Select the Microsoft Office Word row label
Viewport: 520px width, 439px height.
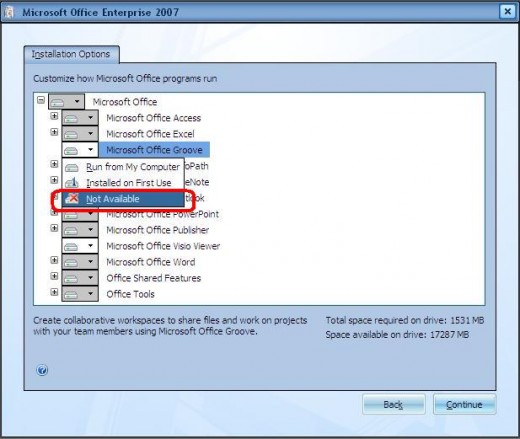coord(151,262)
